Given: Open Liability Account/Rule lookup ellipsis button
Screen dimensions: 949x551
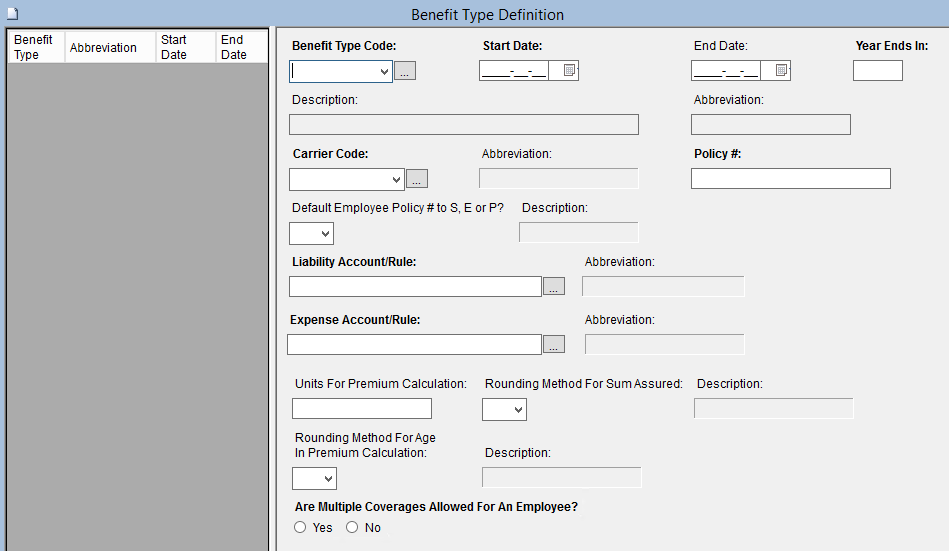Looking at the screenshot, I should click(x=554, y=287).
